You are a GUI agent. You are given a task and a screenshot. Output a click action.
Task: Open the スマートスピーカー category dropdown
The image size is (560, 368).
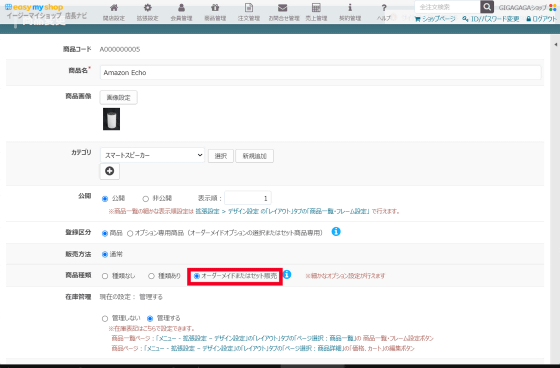152,155
